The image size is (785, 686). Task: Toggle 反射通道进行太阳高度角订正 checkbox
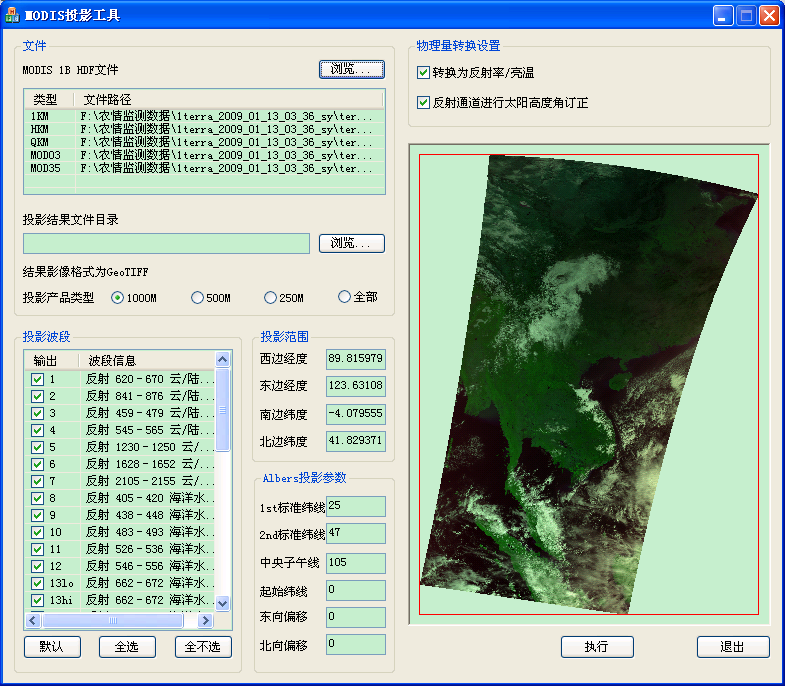(423, 103)
